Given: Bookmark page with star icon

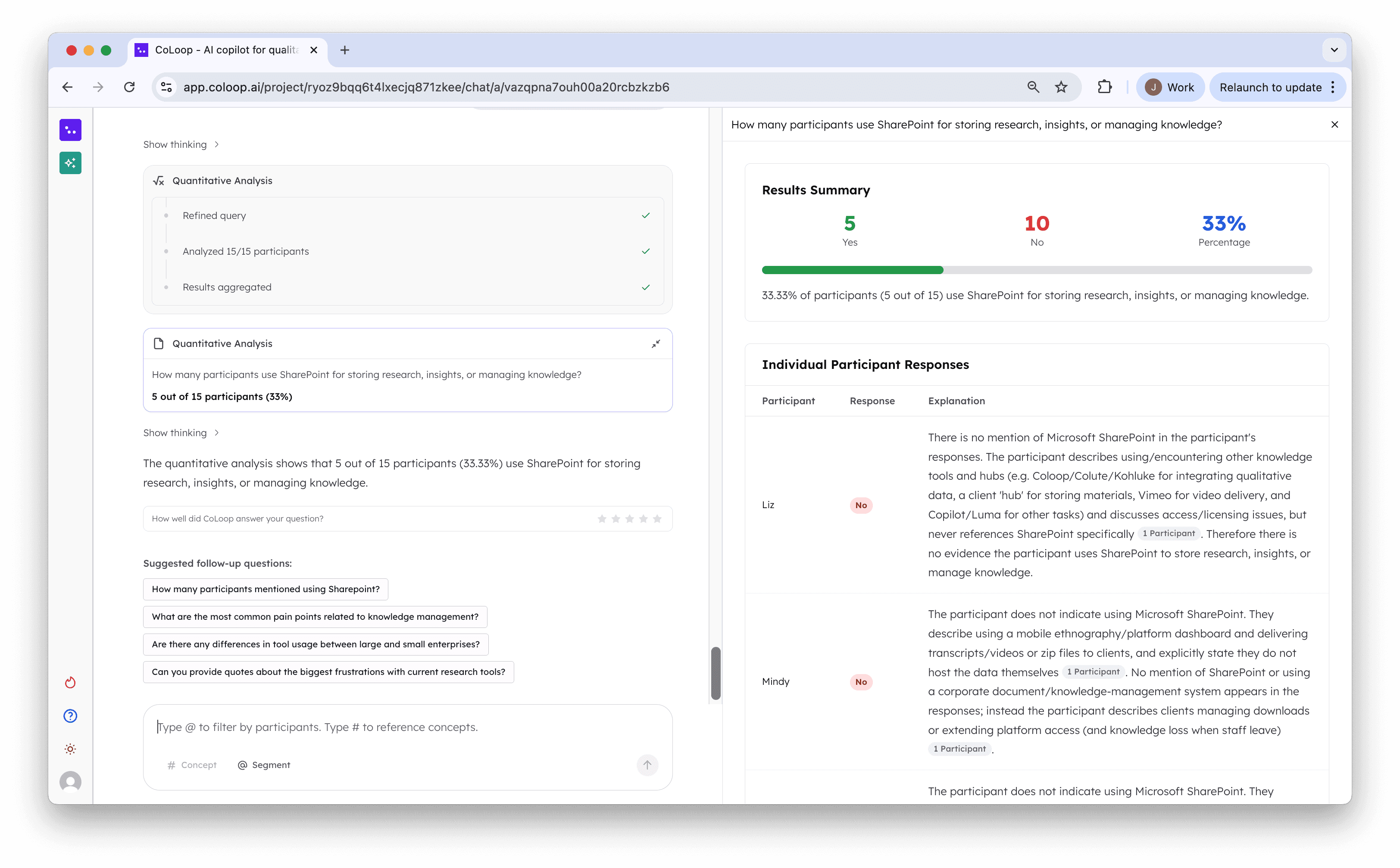Looking at the screenshot, I should [x=1061, y=87].
